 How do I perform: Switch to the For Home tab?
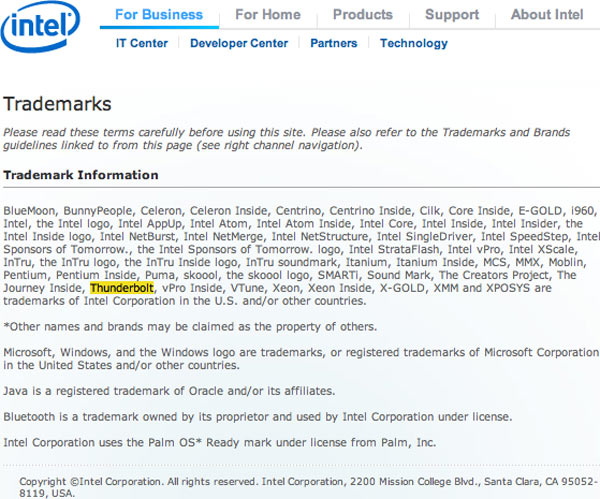click(x=267, y=15)
